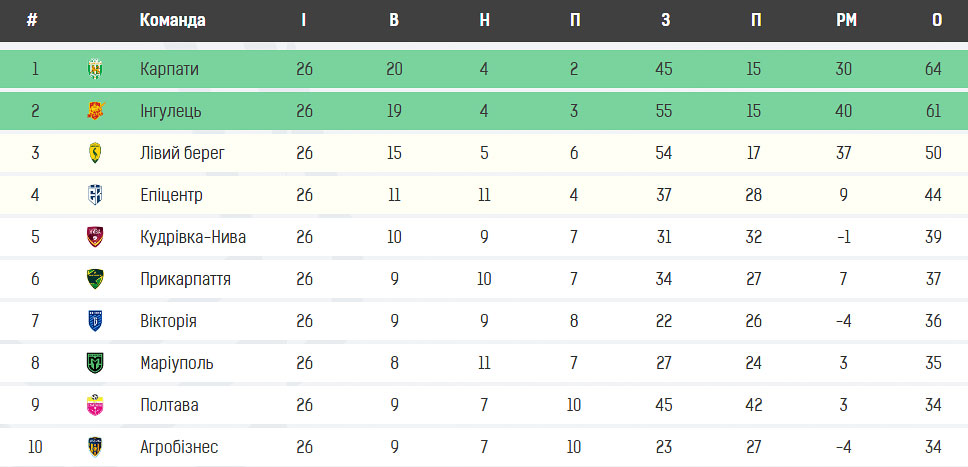The image size is (968, 467).
Task: Sort by the О points column header
Action: [937, 20]
